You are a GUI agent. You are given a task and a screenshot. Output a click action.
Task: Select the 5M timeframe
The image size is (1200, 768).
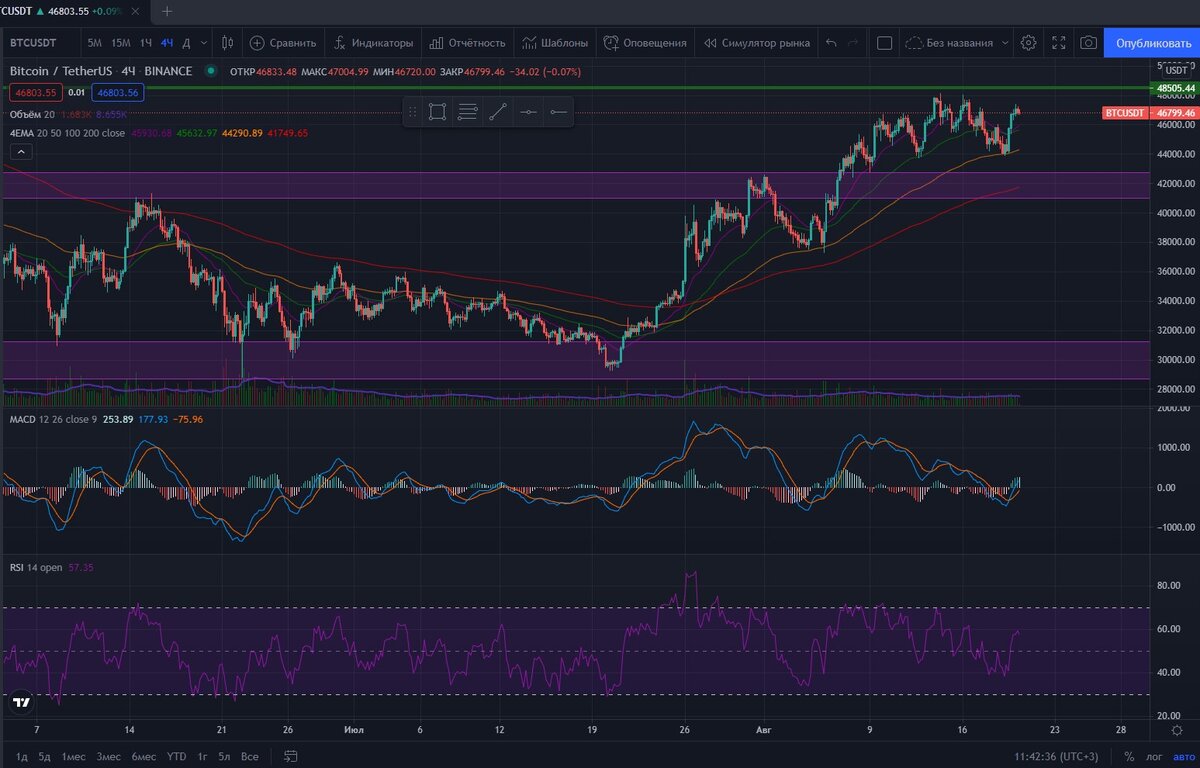pyautogui.click(x=94, y=43)
